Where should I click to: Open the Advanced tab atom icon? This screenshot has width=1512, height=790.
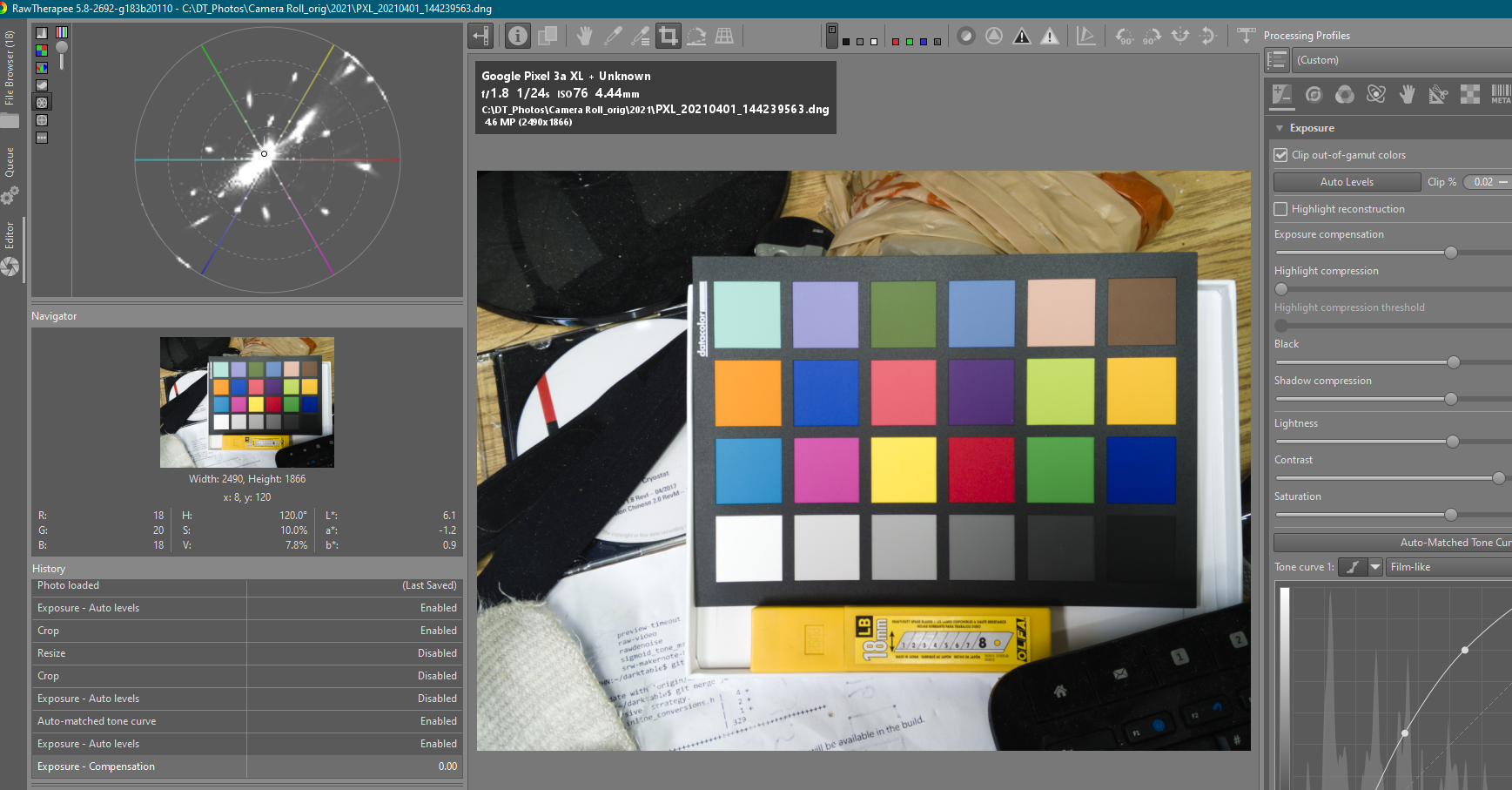coord(1376,94)
